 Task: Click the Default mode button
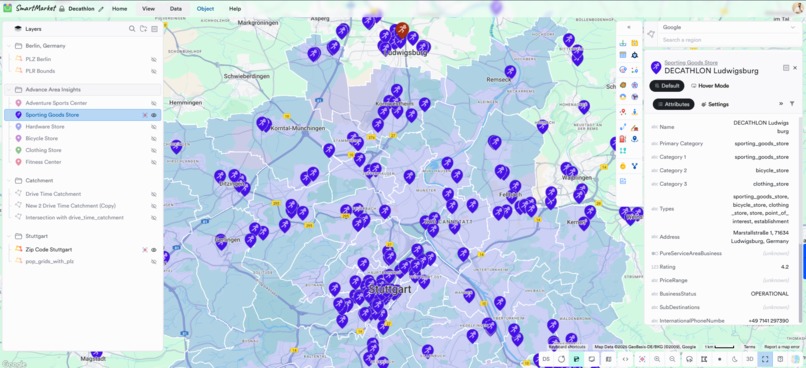667,85
